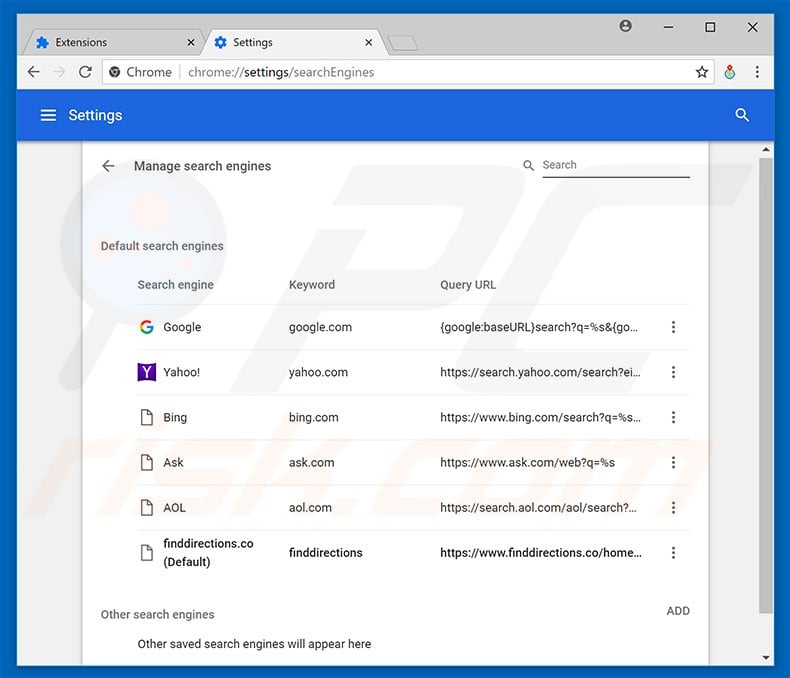The width and height of the screenshot is (790, 678).
Task: Click the https://www.finddirections.co query URL
Action: coord(541,553)
